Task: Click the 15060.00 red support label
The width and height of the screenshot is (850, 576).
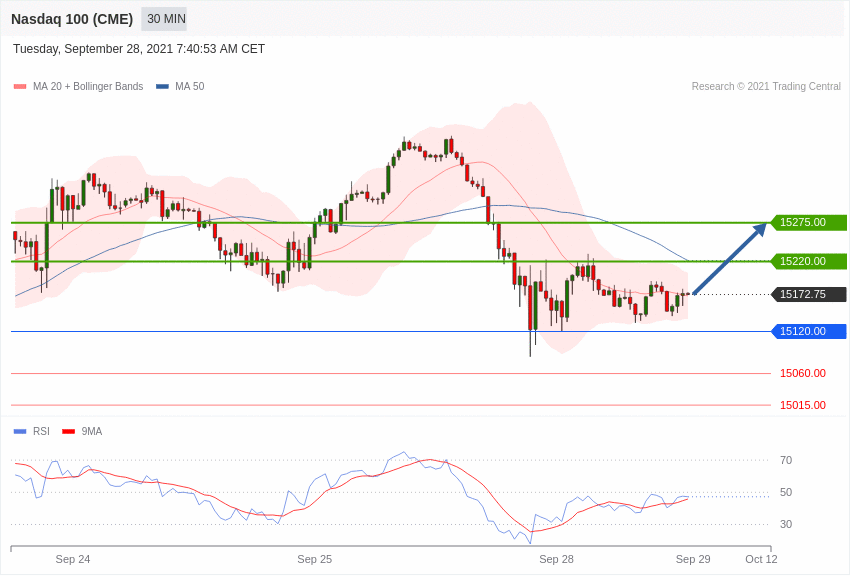Action: coord(803,373)
